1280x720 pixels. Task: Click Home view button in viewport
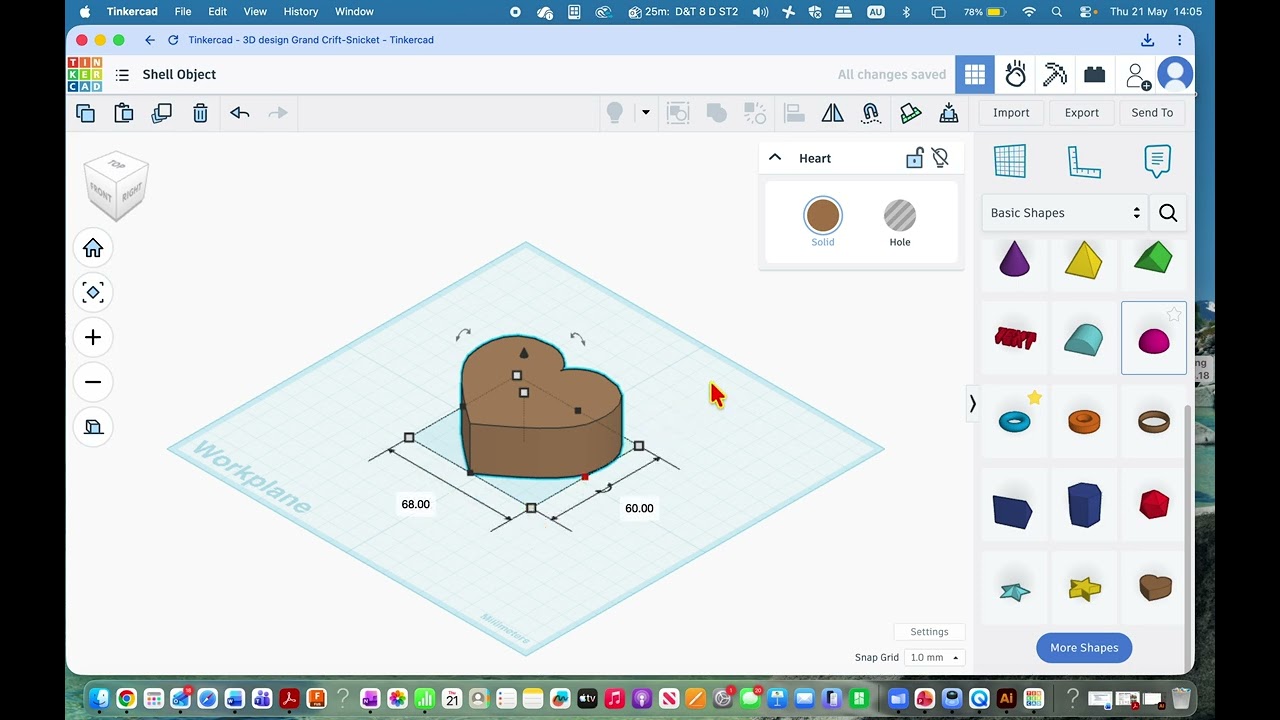pyautogui.click(x=93, y=248)
